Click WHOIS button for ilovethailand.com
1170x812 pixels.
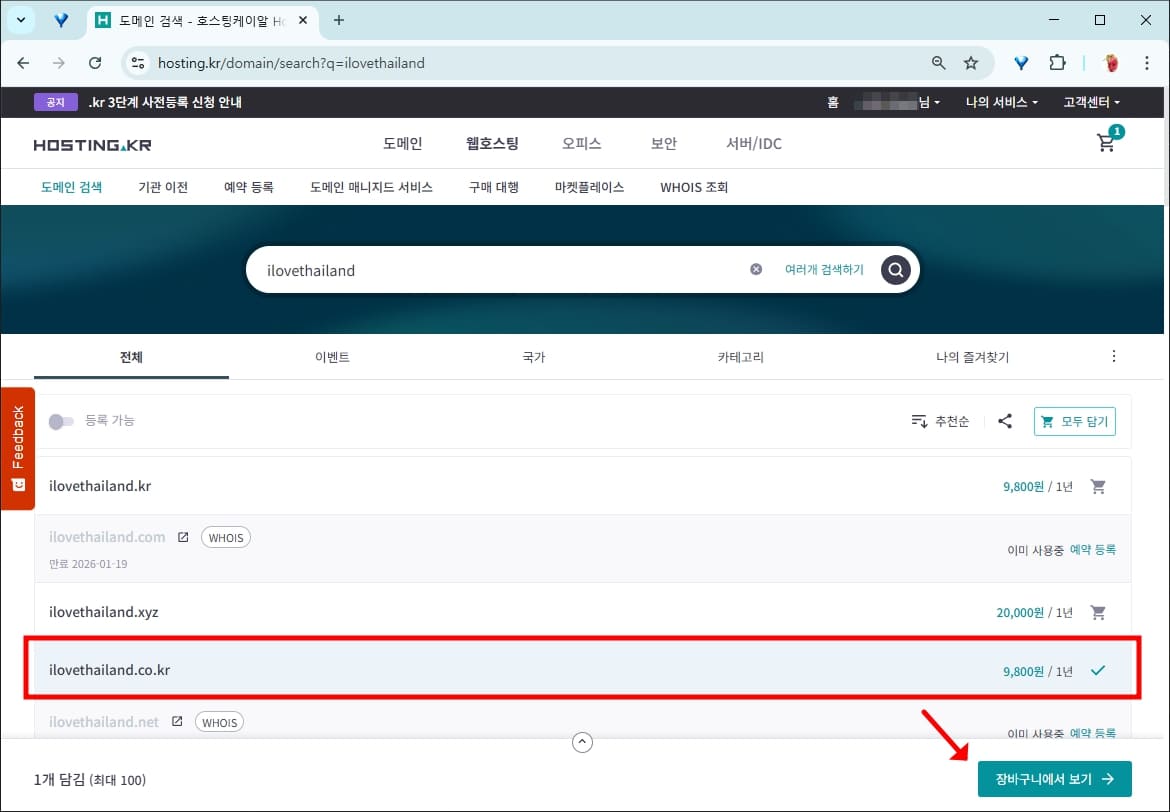(x=226, y=537)
